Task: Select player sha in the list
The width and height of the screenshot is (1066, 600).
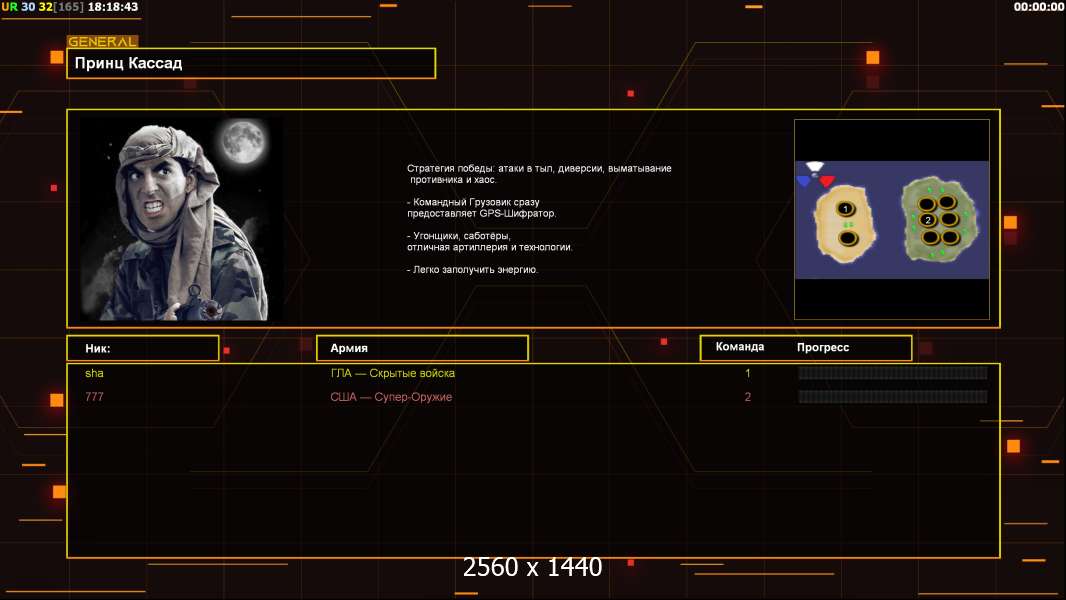Action: pos(94,373)
